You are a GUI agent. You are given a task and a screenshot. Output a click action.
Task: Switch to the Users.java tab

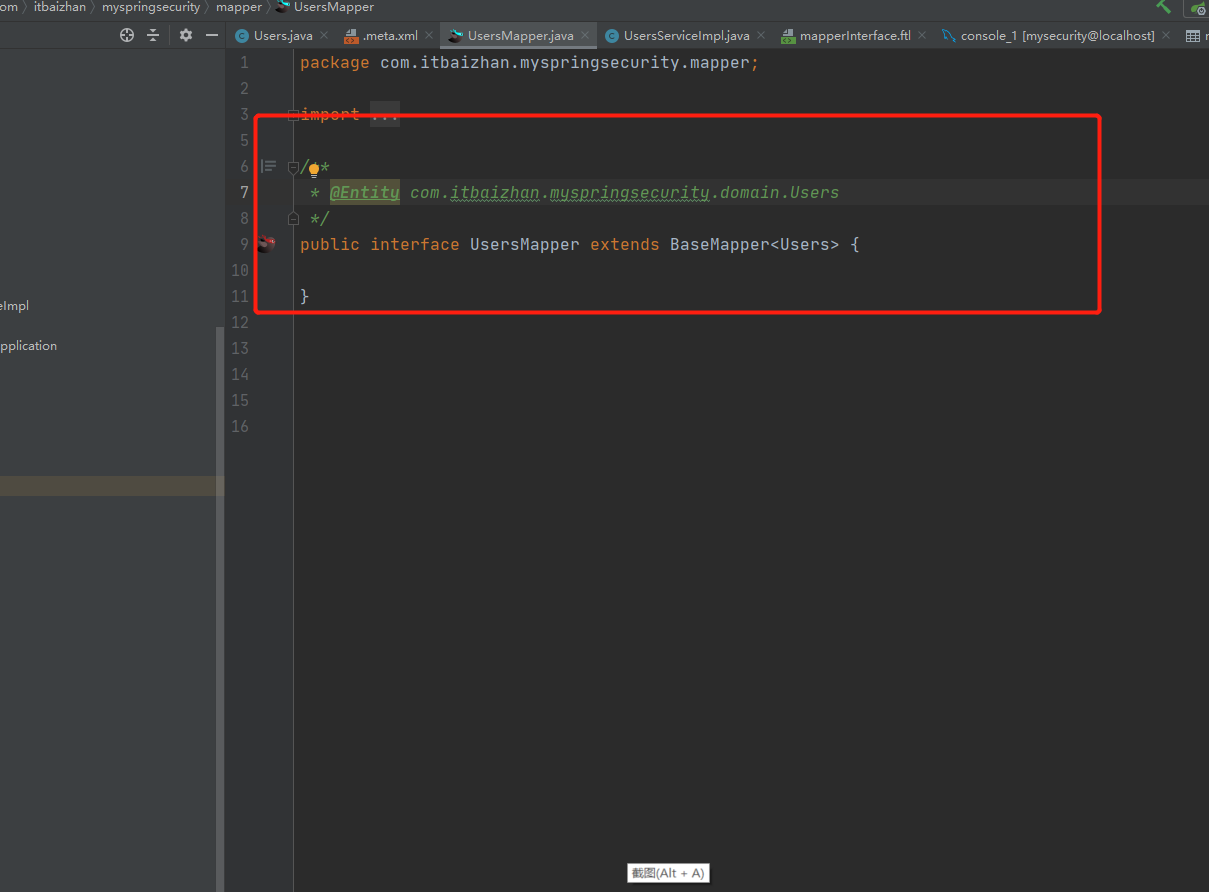(x=283, y=36)
